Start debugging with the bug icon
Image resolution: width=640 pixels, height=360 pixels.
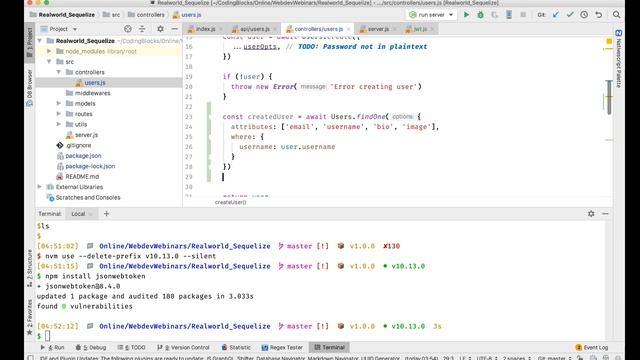(480, 15)
